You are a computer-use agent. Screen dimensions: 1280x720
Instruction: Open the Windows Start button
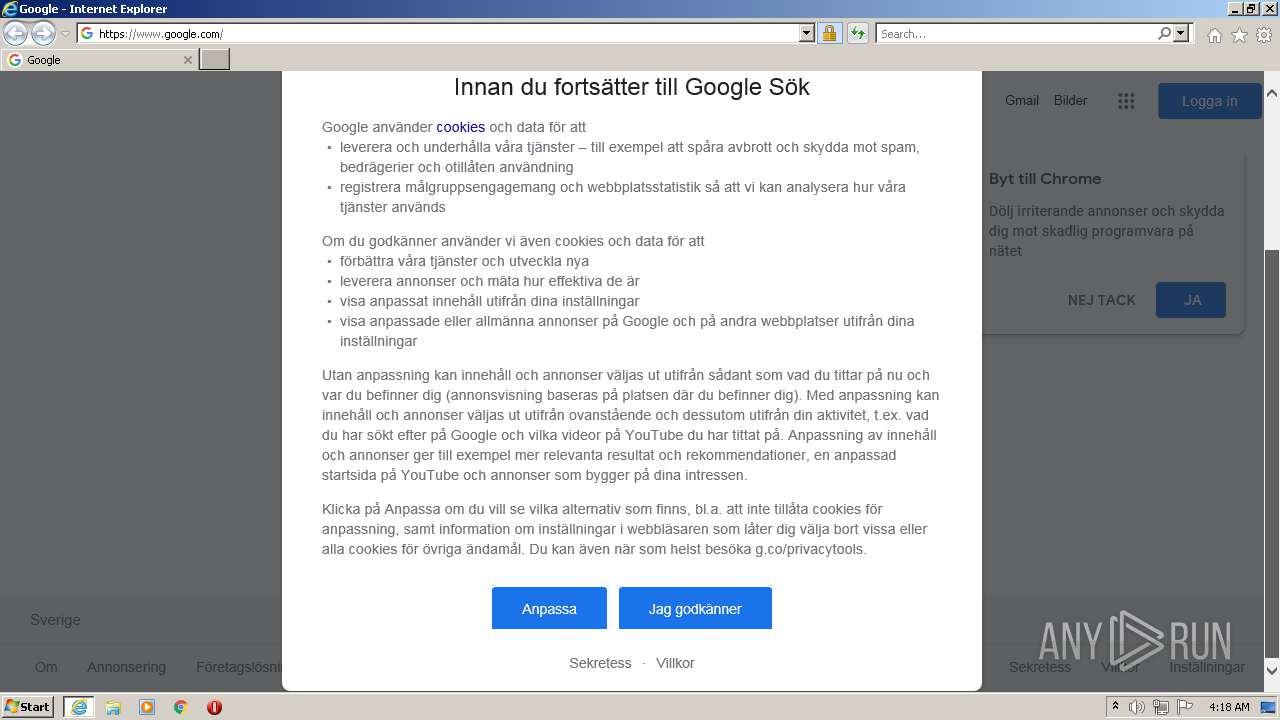point(28,706)
